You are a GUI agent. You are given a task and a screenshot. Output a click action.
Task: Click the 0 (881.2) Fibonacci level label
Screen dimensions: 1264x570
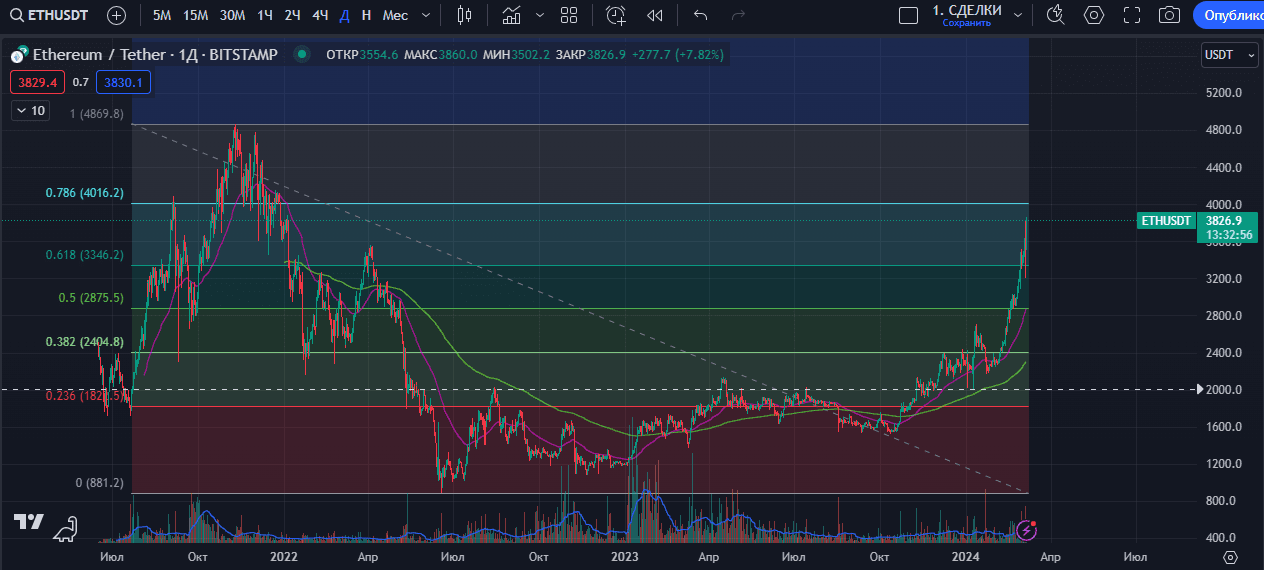point(100,483)
